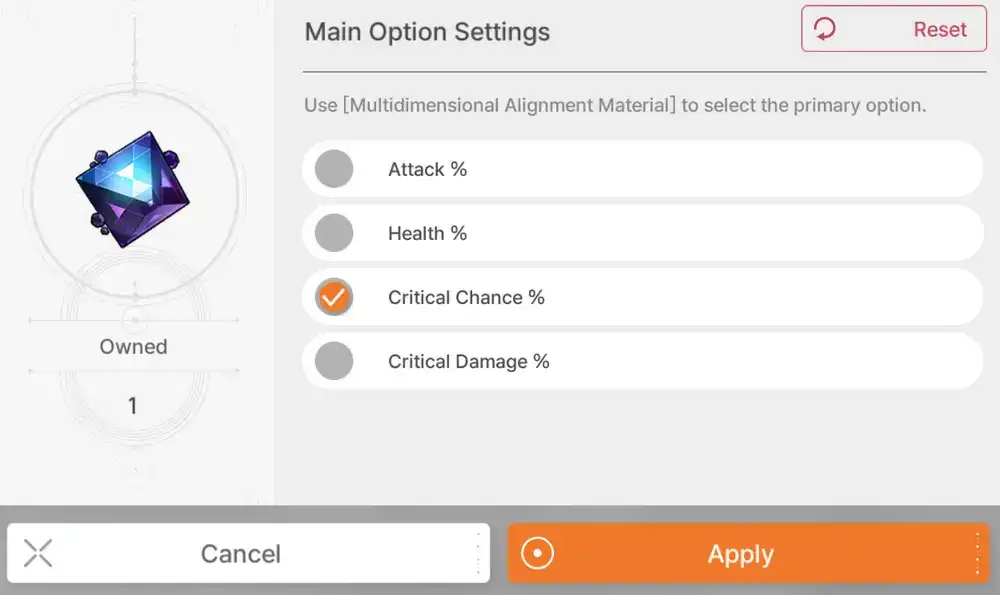Click the Main Option Settings heading
Viewport: 1000px width, 595px height.
(x=427, y=31)
